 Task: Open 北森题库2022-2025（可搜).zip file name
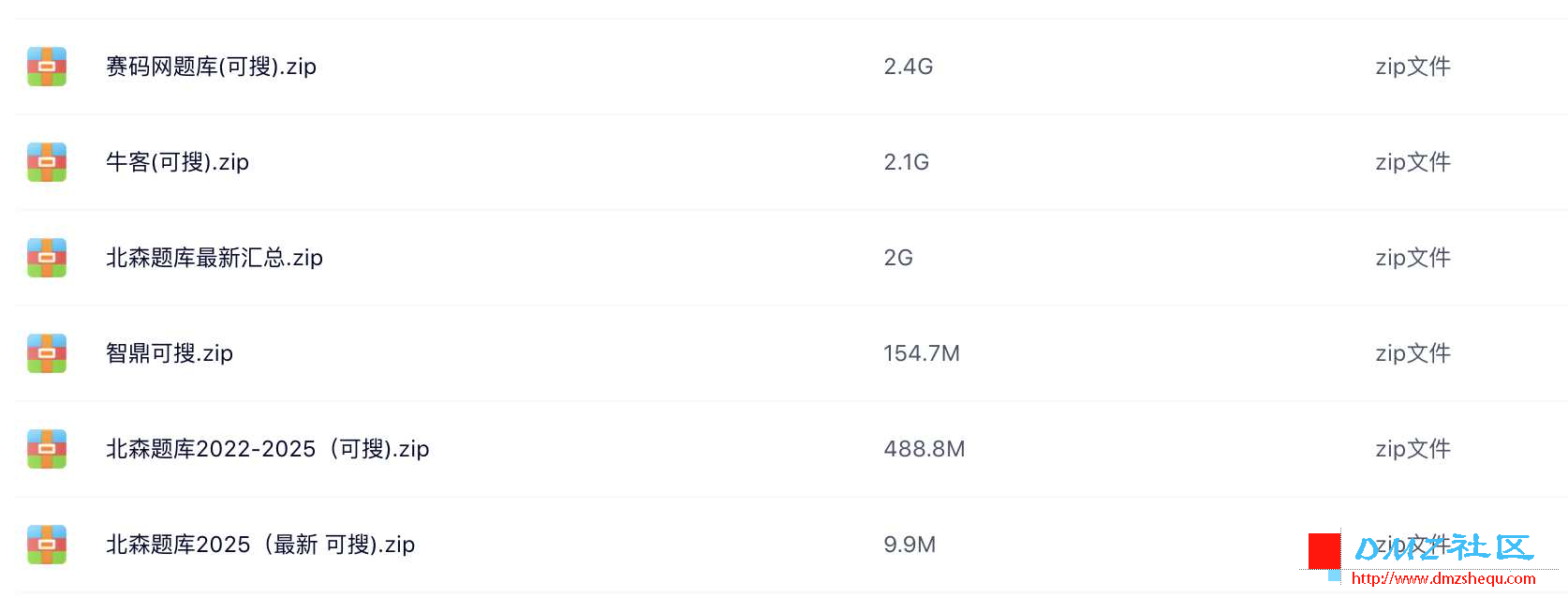[x=267, y=449]
